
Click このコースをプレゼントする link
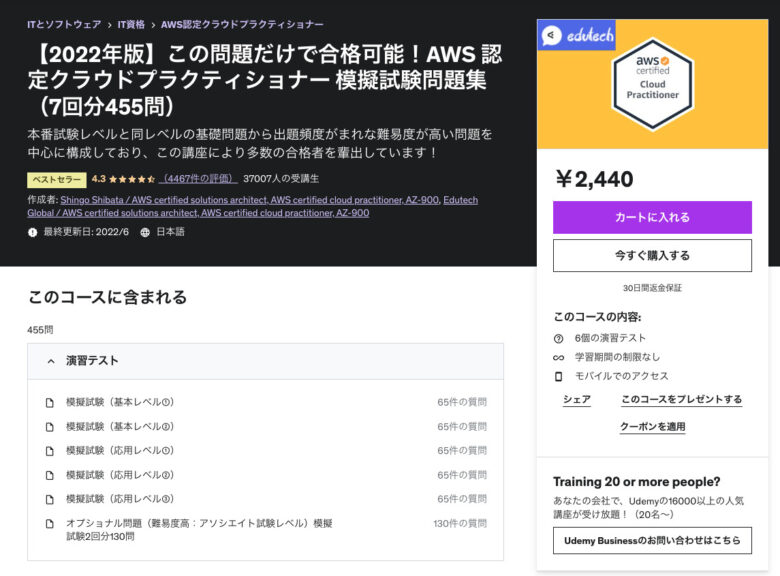click(x=682, y=399)
